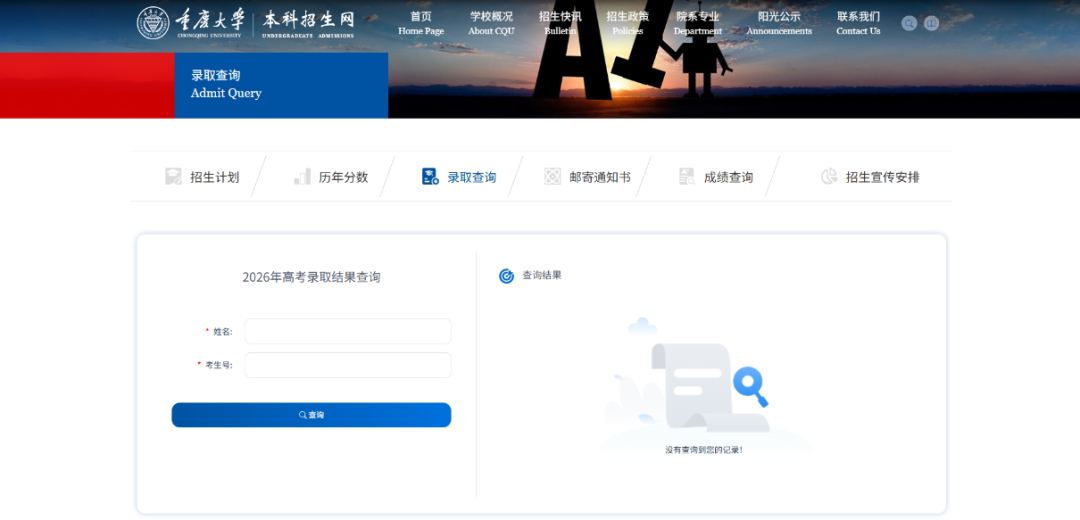This screenshot has height=520, width=1080.
Task: Open 院系专业 Department menu
Action: click(x=698, y=23)
